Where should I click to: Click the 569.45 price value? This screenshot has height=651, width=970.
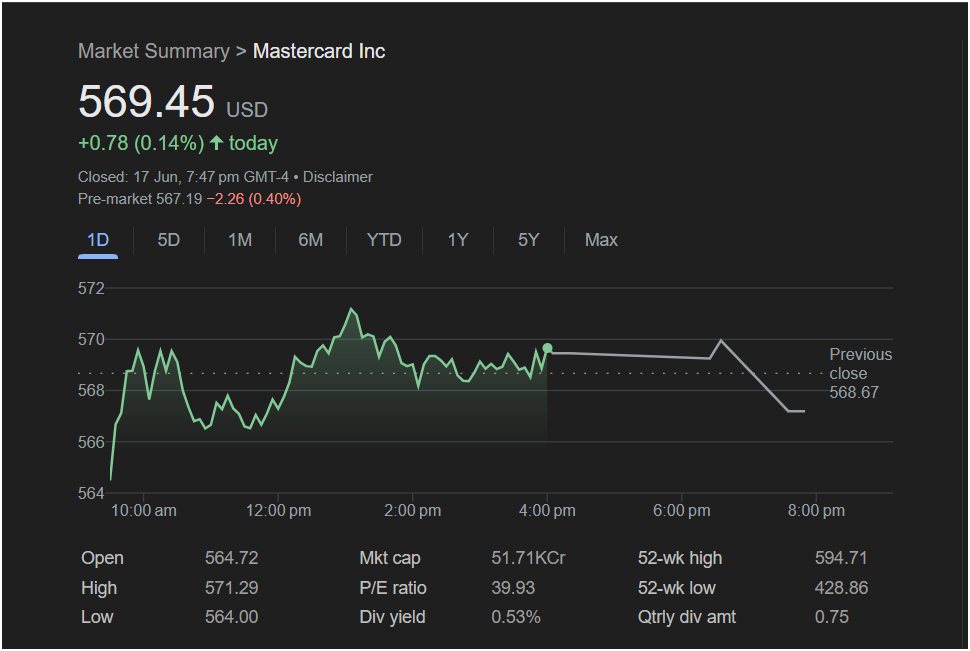146,101
